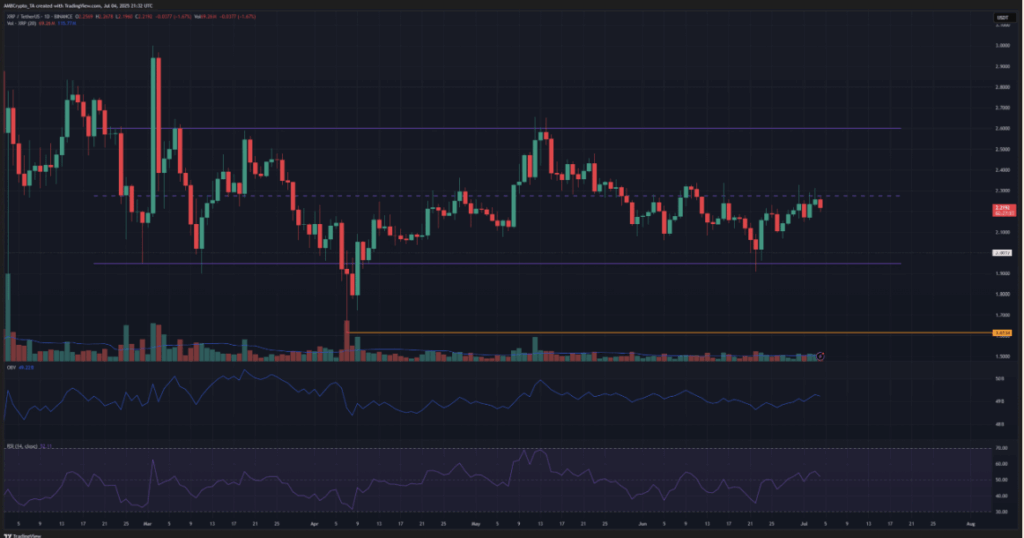Click the Mar label on time axis
The height and width of the screenshot is (538, 1024).
point(147,524)
